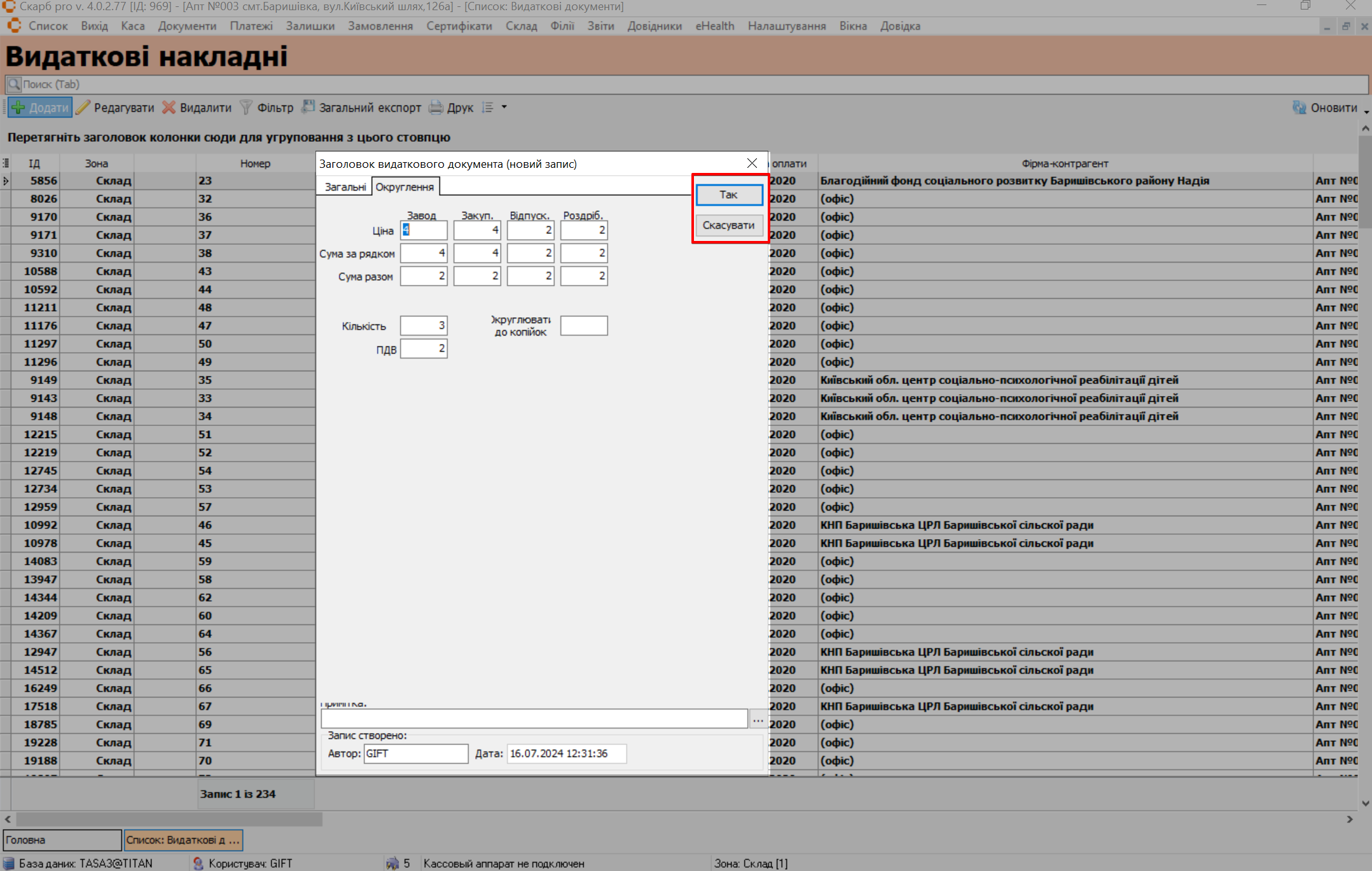1372x871 pixels.
Task: Click the Оновити refresh icon
Action: (1299, 107)
